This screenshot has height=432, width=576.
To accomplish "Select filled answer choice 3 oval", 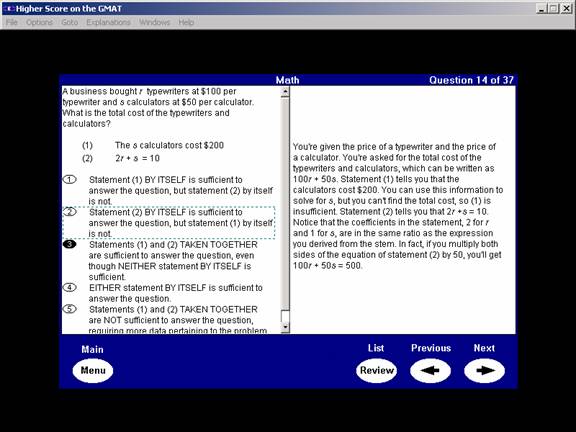I will click(x=69, y=244).
